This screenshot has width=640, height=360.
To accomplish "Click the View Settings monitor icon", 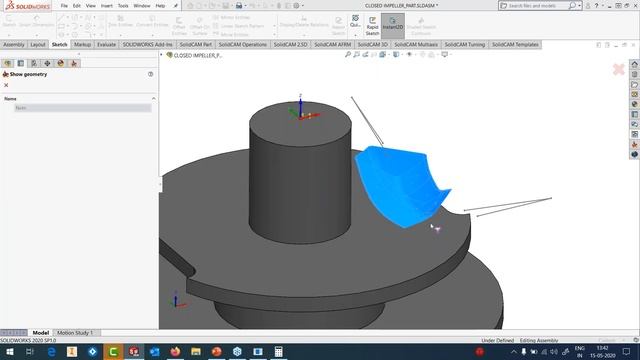I will coord(444,54).
